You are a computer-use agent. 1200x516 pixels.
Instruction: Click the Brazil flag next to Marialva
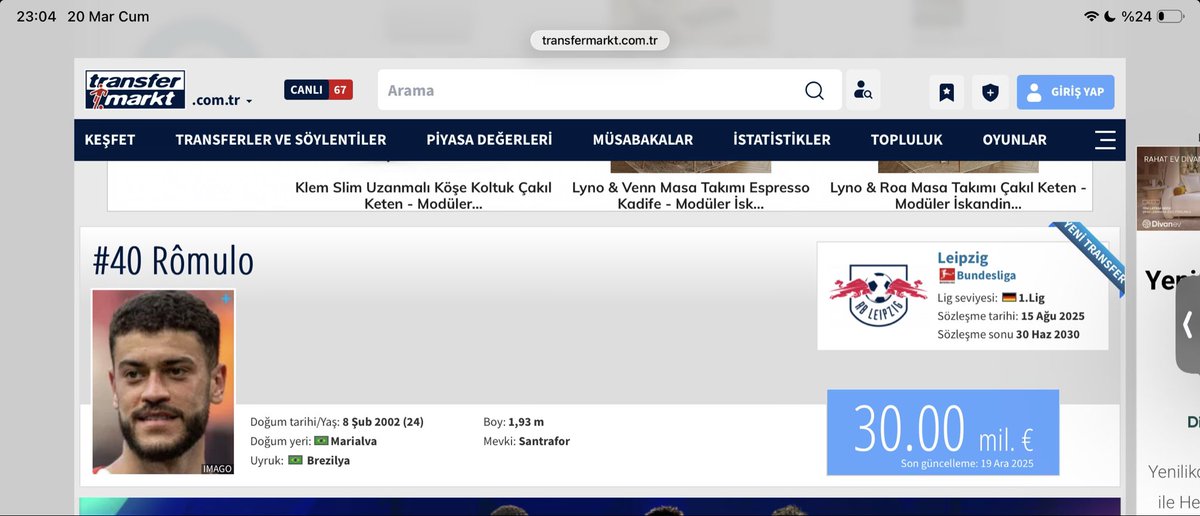[x=322, y=441]
